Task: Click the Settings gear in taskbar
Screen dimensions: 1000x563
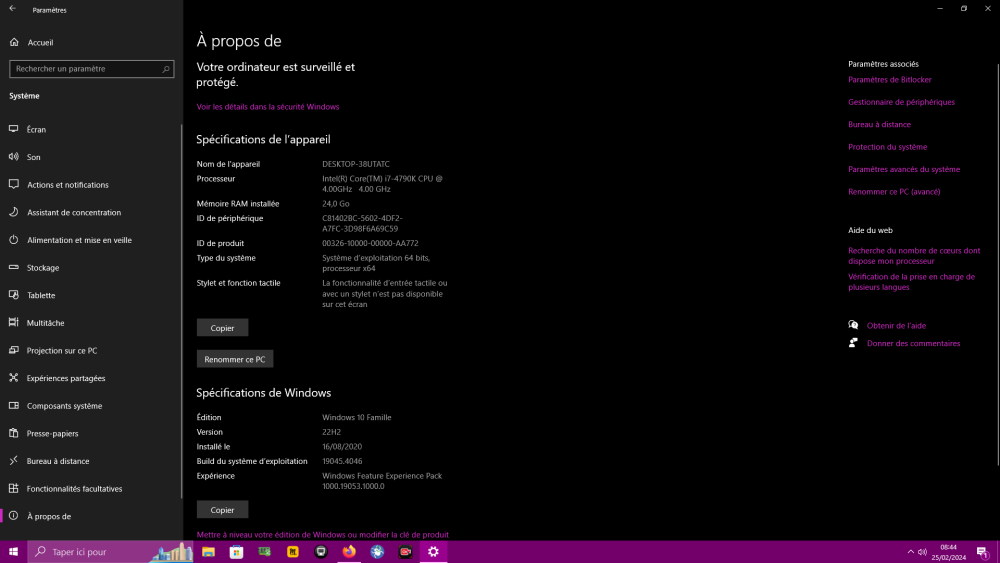Action: (x=433, y=552)
